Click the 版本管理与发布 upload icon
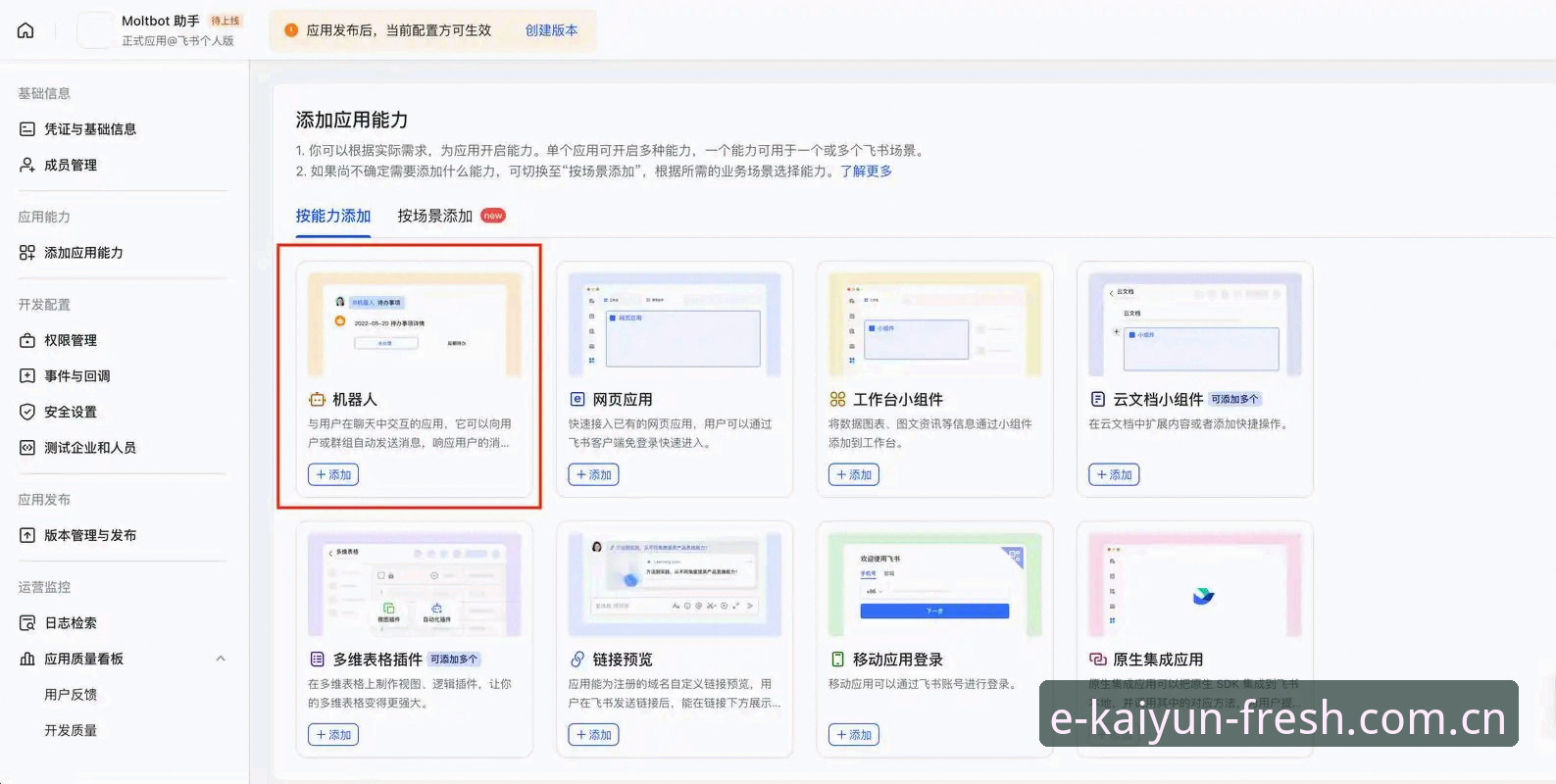Image resolution: width=1556 pixels, height=784 pixels. click(27, 535)
